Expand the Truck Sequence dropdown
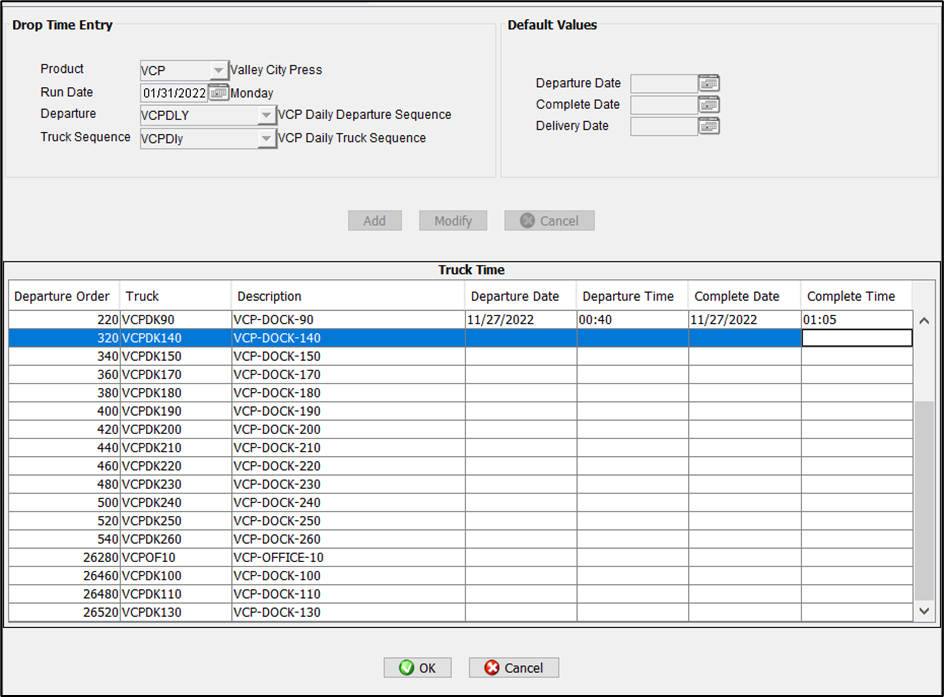The image size is (944, 697). tap(266, 138)
